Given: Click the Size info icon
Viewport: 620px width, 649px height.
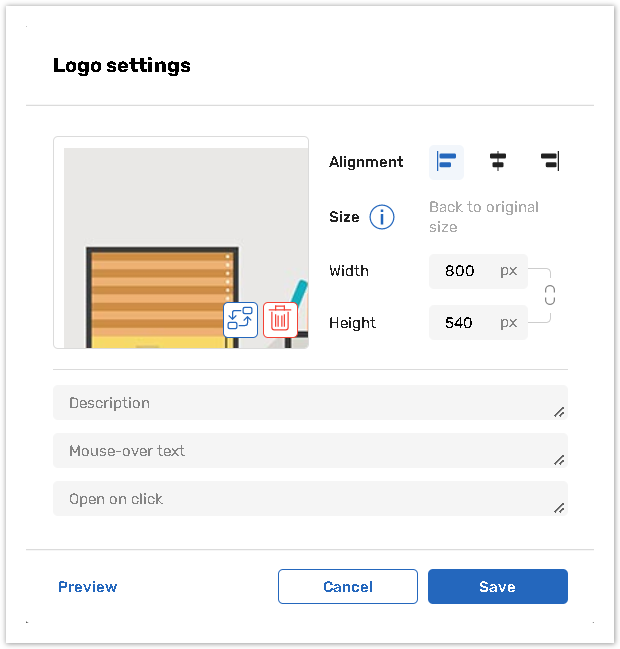Looking at the screenshot, I should click(x=382, y=217).
